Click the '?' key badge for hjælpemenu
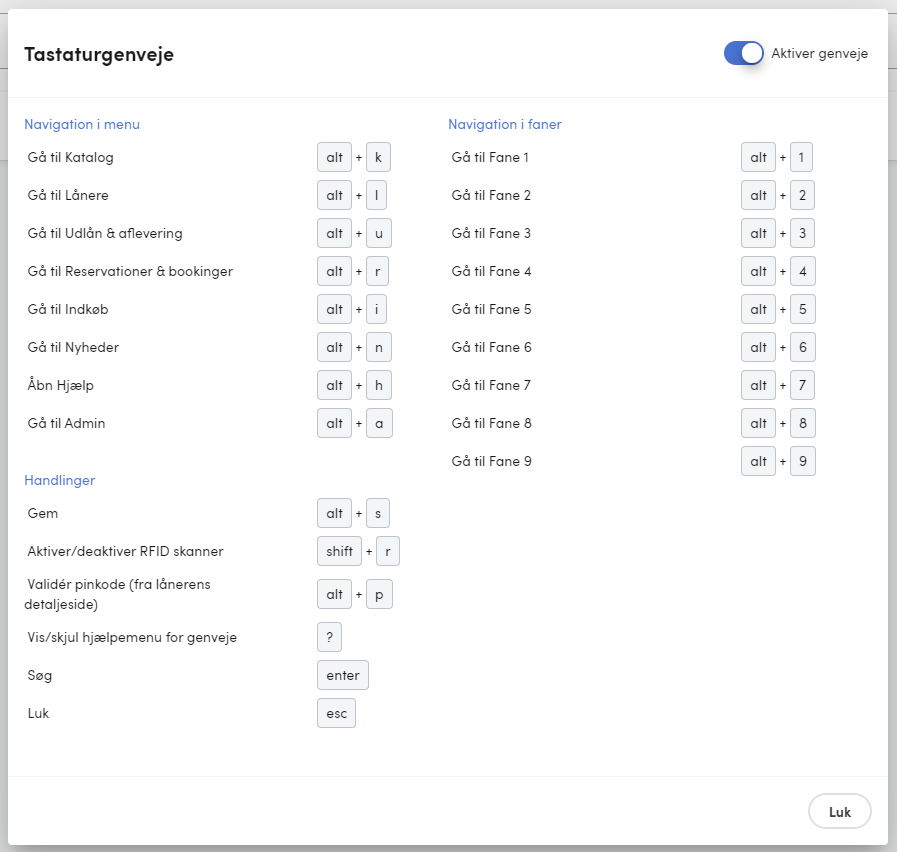897x852 pixels. (330, 637)
